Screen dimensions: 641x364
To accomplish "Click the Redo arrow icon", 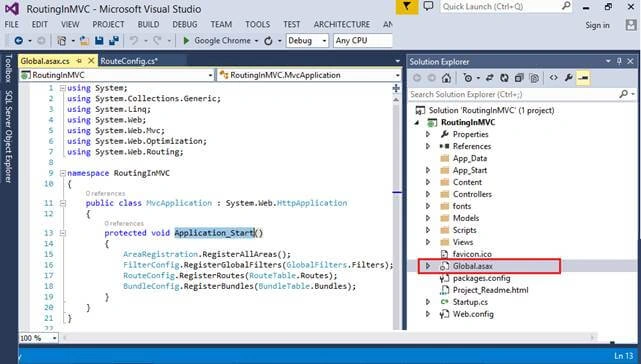I will coord(157,40).
